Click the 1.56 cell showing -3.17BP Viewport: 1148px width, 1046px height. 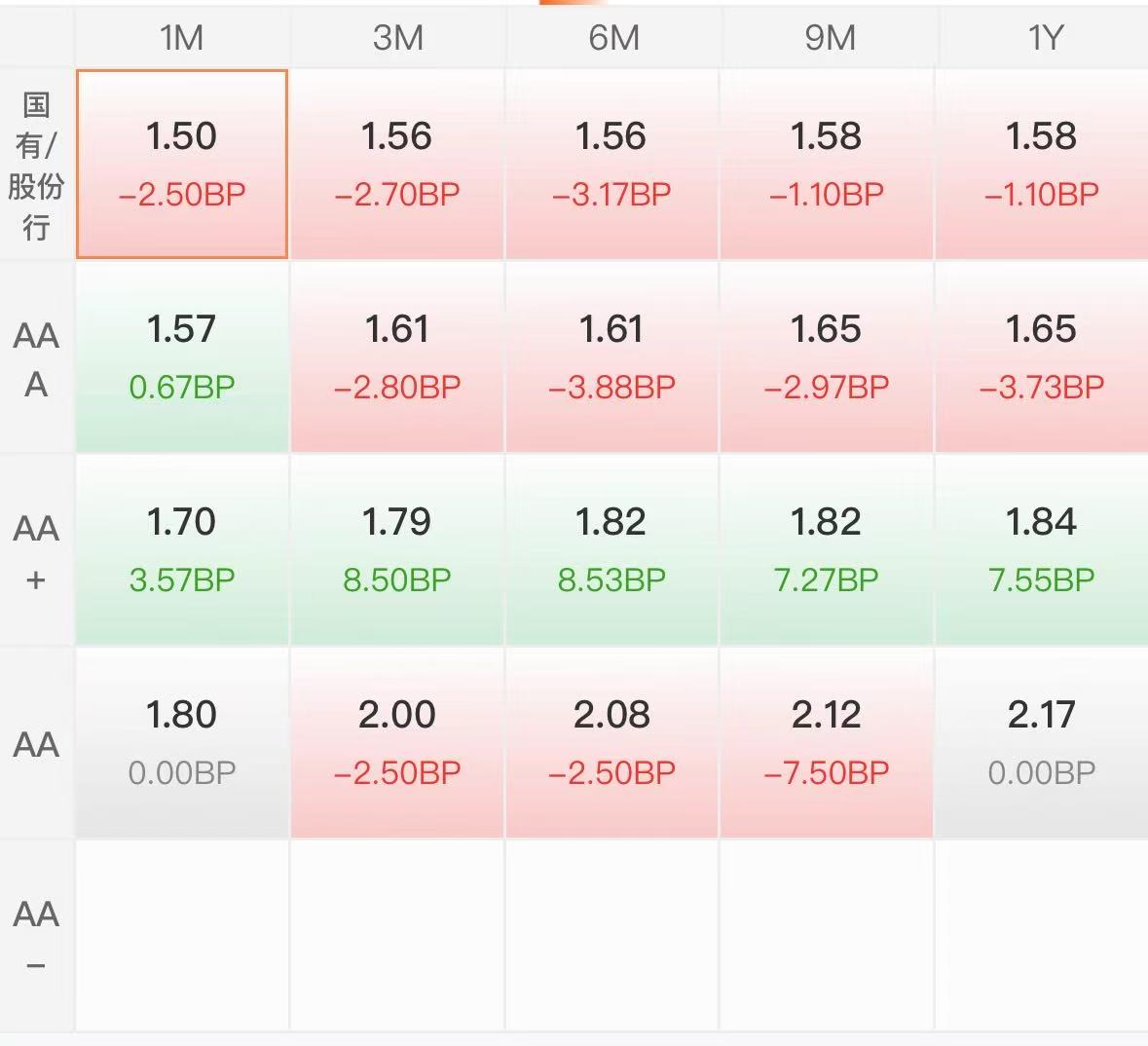click(x=612, y=165)
